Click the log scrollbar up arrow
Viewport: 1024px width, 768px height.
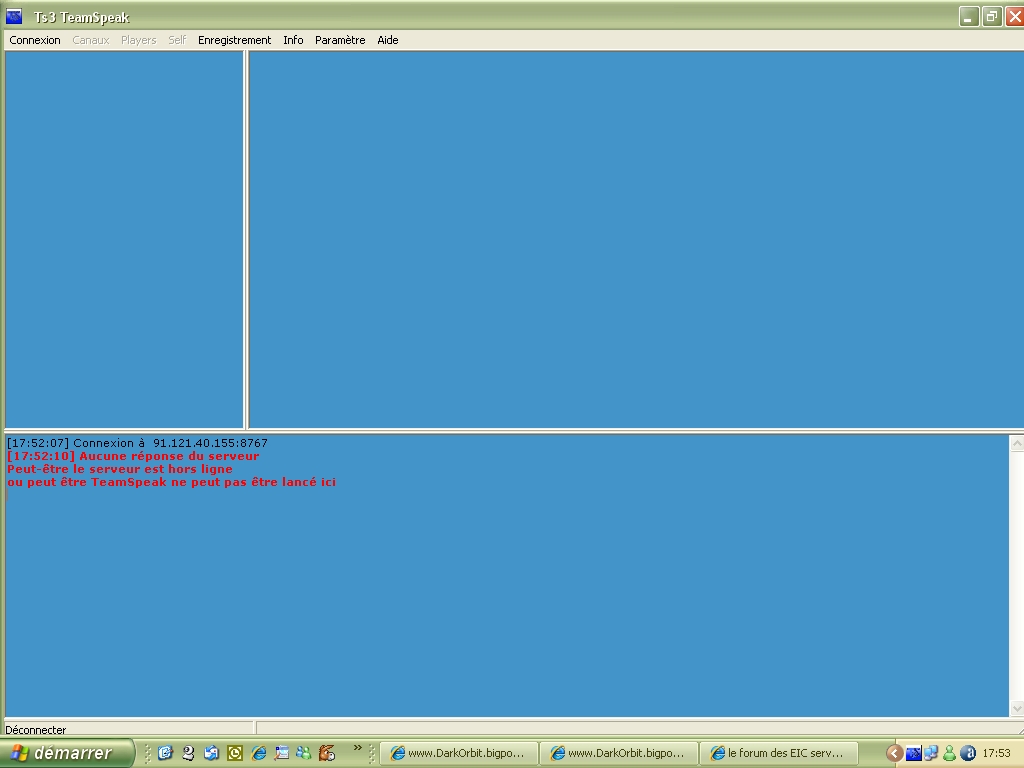point(1017,443)
